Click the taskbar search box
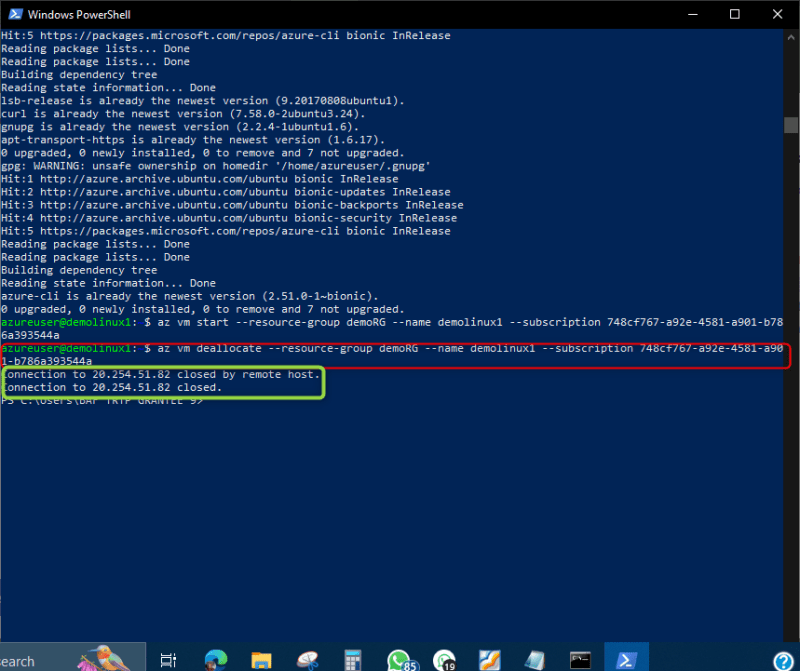This screenshot has width=800, height=671. click(x=72, y=657)
